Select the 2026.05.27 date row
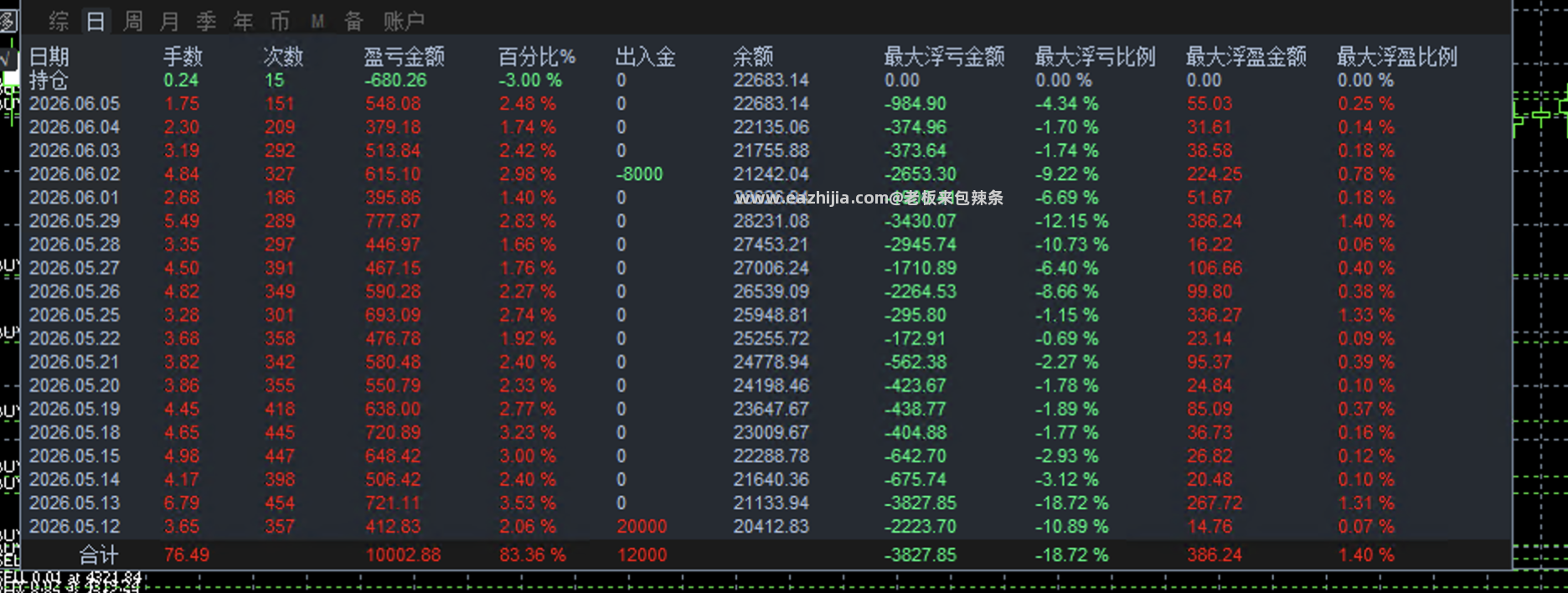 coord(75,268)
